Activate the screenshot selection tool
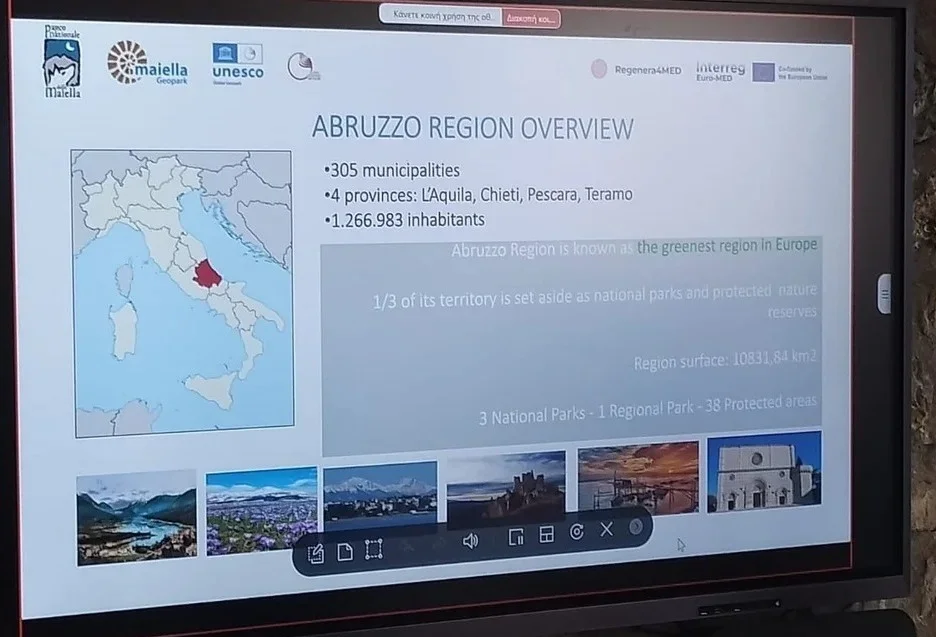 (x=373, y=549)
